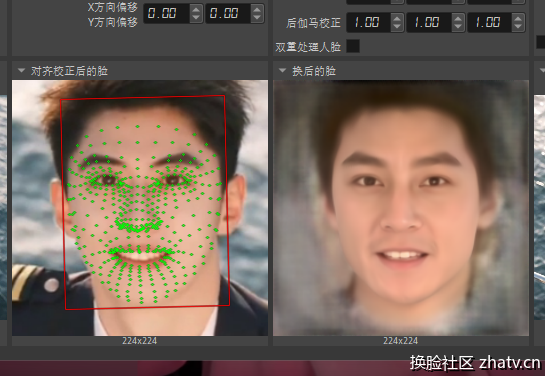Click second 后伽马校正 value field
This screenshot has width=545, height=376.
tap(429, 23)
